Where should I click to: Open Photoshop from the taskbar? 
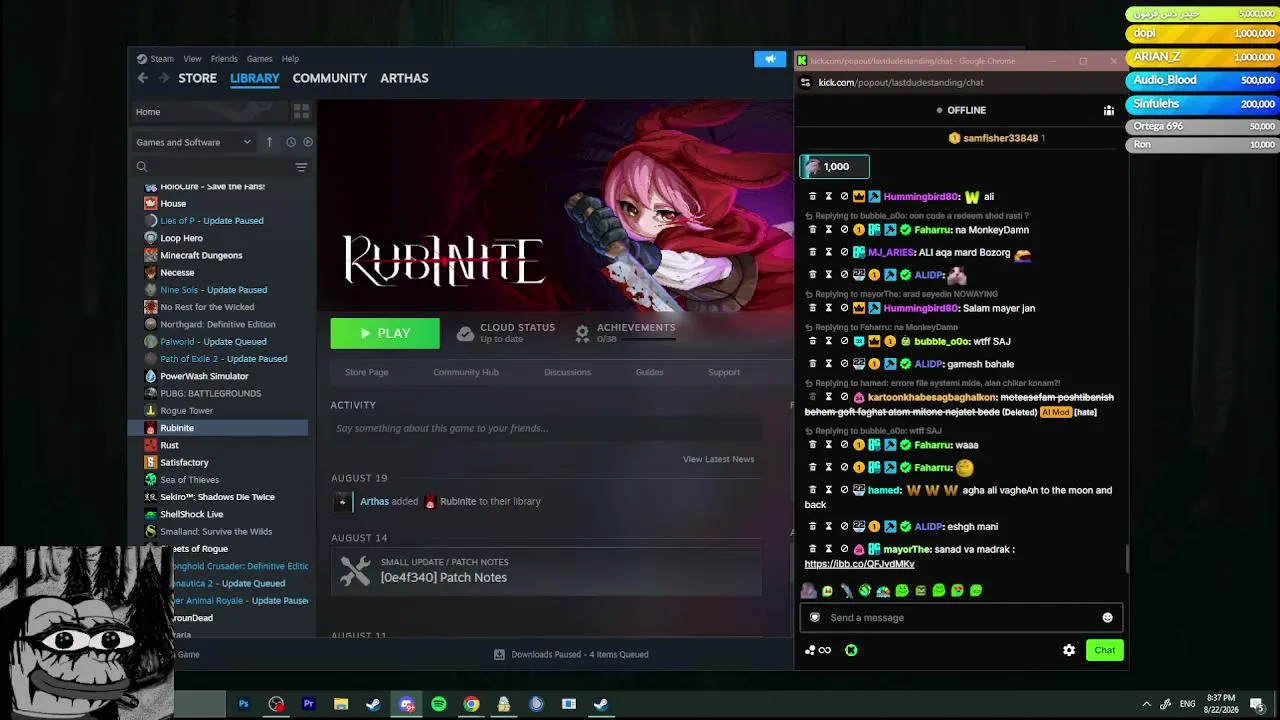[x=243, y=704]
